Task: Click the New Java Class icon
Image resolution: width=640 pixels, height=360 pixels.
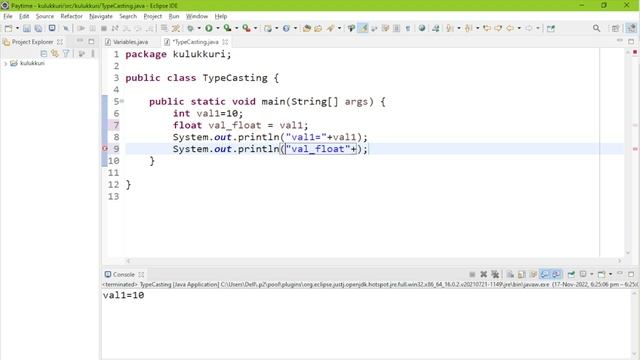Action: tap(286, 28)
